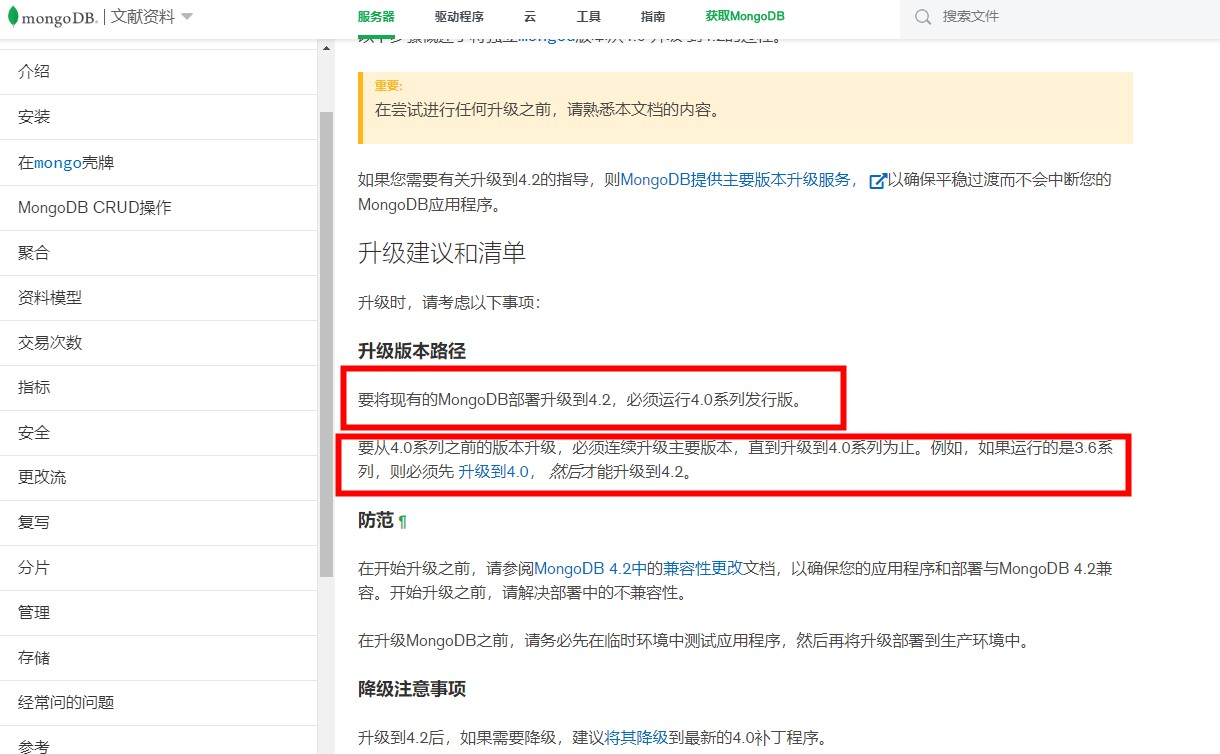
Task: Follow the 兼容性更改 link
Action: click(703, 568)
